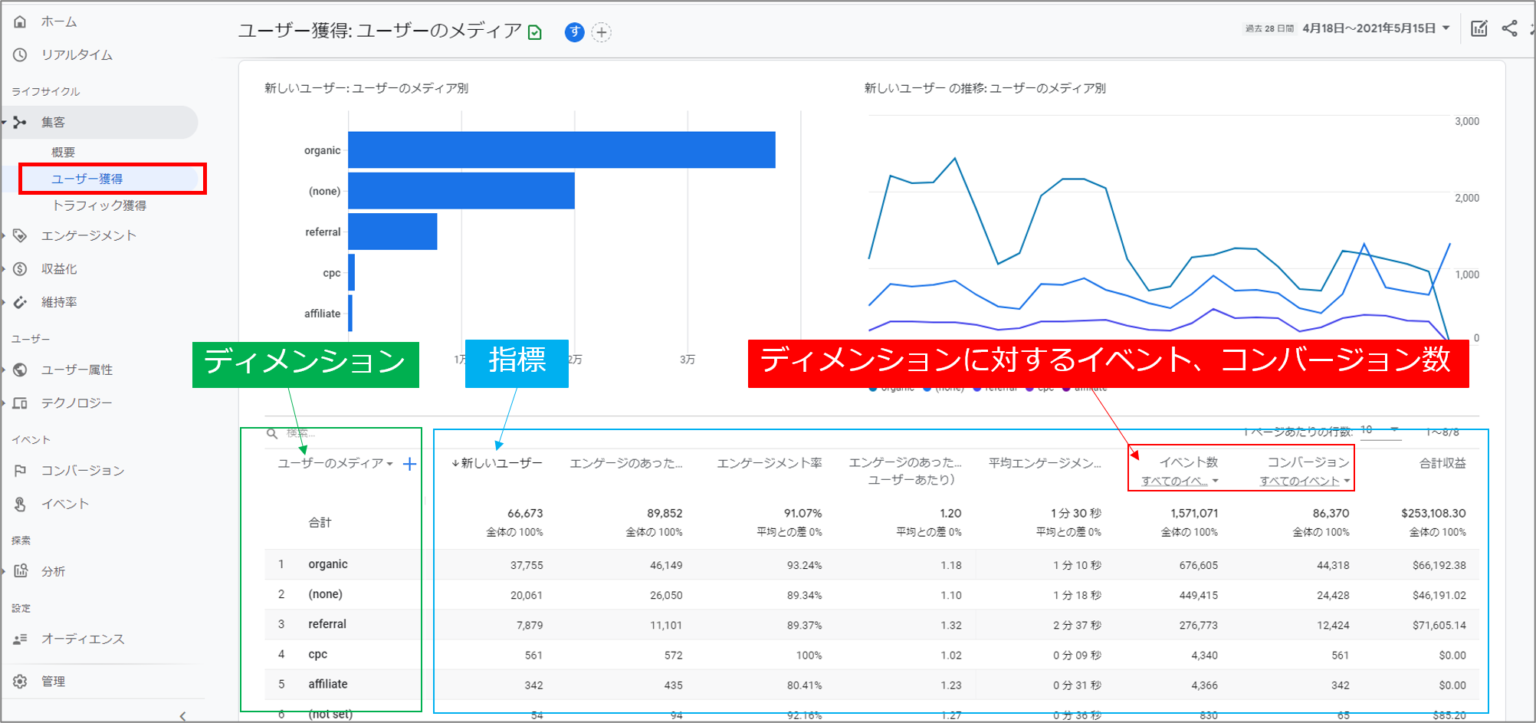
Task: Expand the 維持率 section arrow
Action: (5, 302)
